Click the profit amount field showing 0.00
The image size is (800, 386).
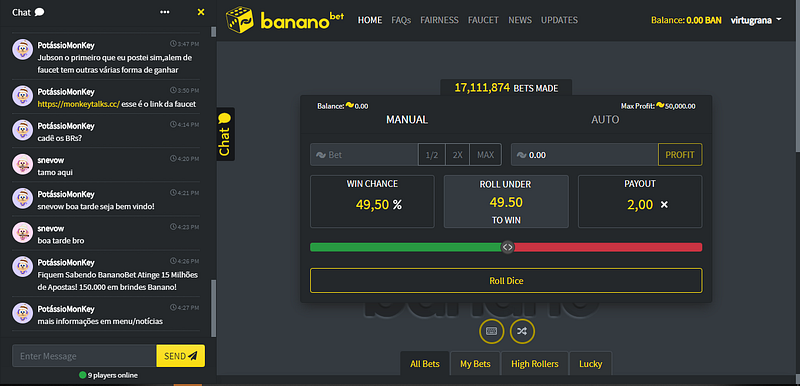pyautogui.click(x=585, y=155)
